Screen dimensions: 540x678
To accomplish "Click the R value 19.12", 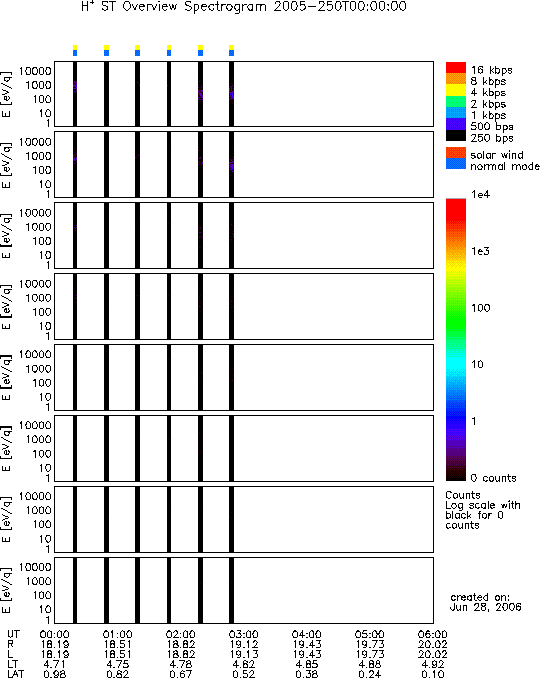I will tap(244, 644).
